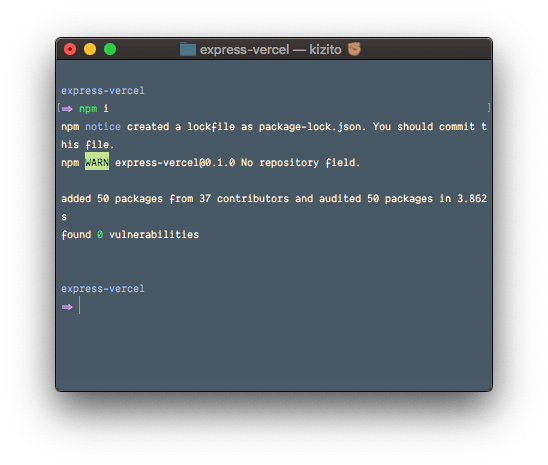
Task: Click the 'added 50 packages' text
Action: coord(112,199)
